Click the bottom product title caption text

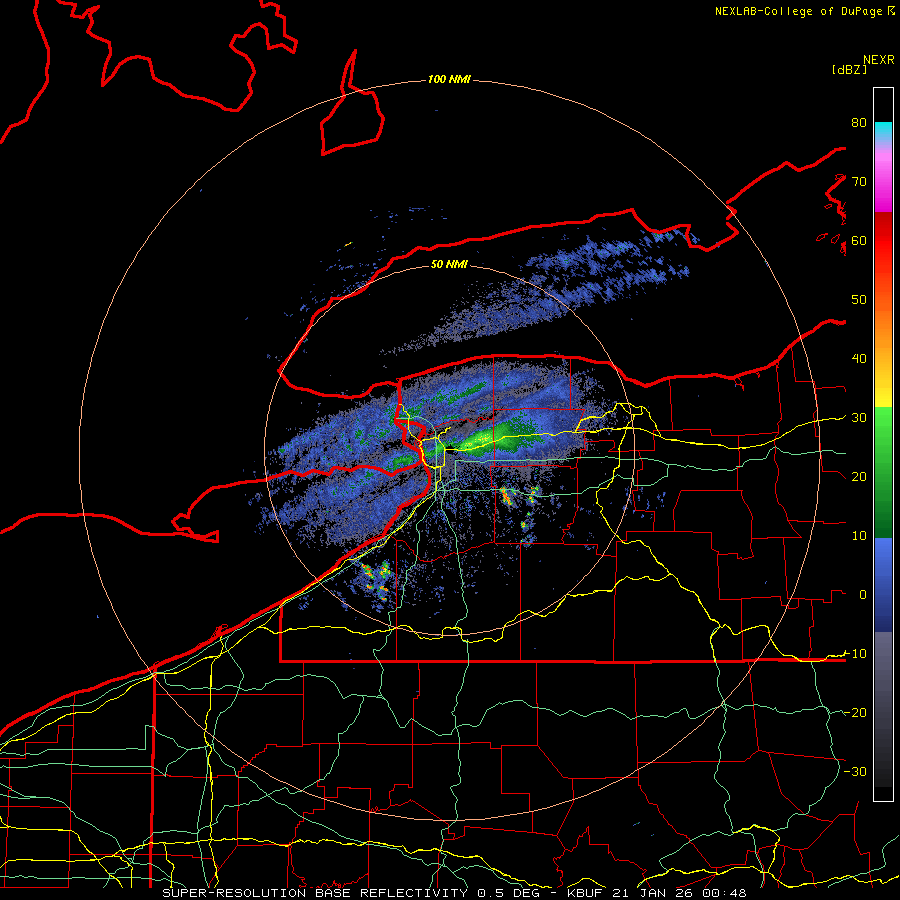(454, 893)
